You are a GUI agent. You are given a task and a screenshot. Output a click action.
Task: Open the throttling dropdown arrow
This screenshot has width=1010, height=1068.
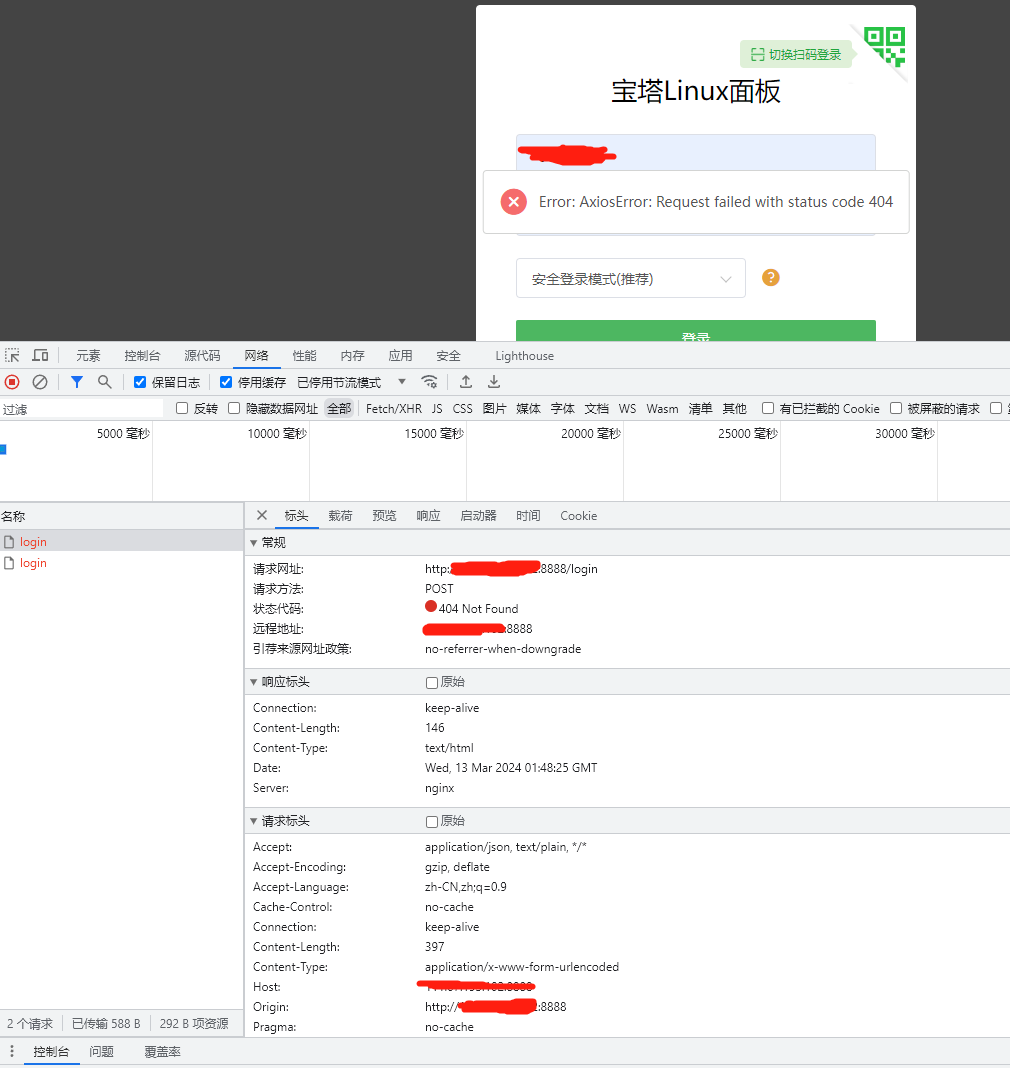402,381
